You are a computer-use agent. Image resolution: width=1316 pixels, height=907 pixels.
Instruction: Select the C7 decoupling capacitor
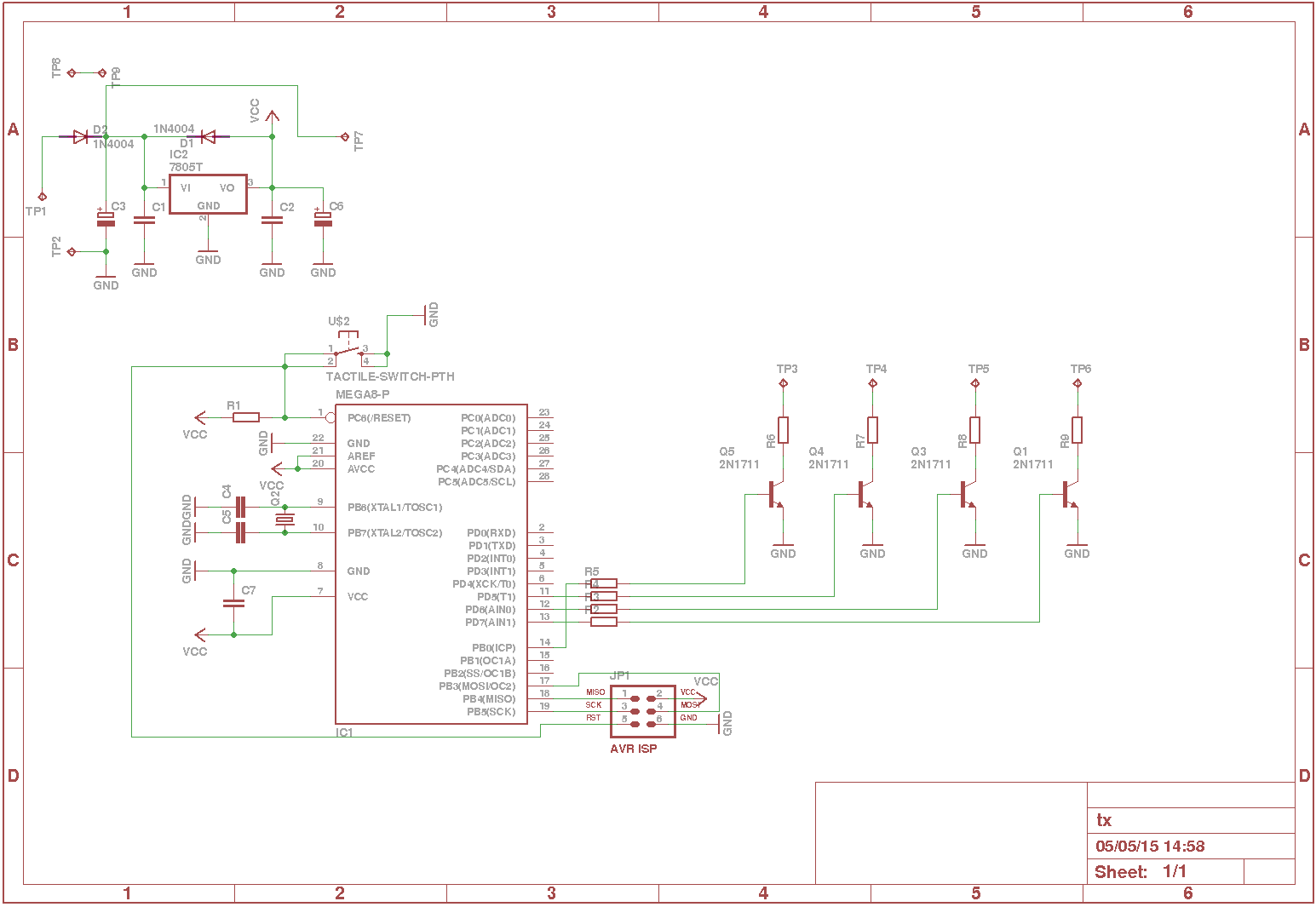pyautogui.click(x=233, y=603)
